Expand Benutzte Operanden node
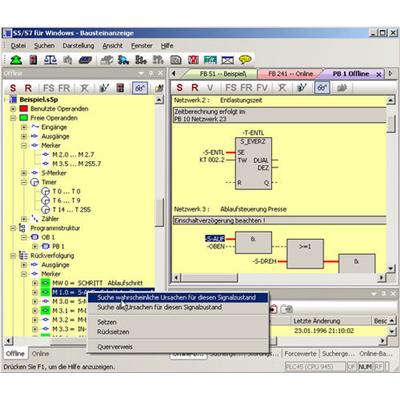The width and height of the screenshot is (400, 400). tap(13, 109)
